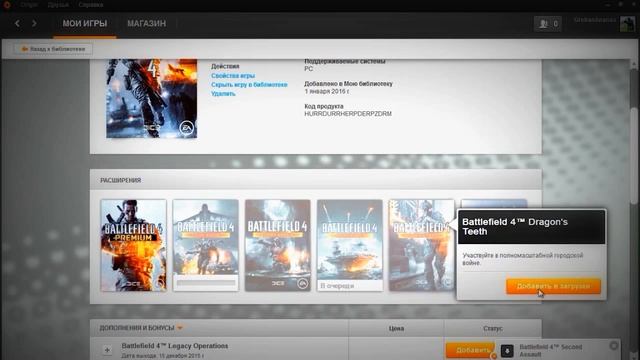Click the Battlefield 4 Dragon's Teeth tooltip title
The height and width of the screenshot is (360, 640).
pos(515,227)
